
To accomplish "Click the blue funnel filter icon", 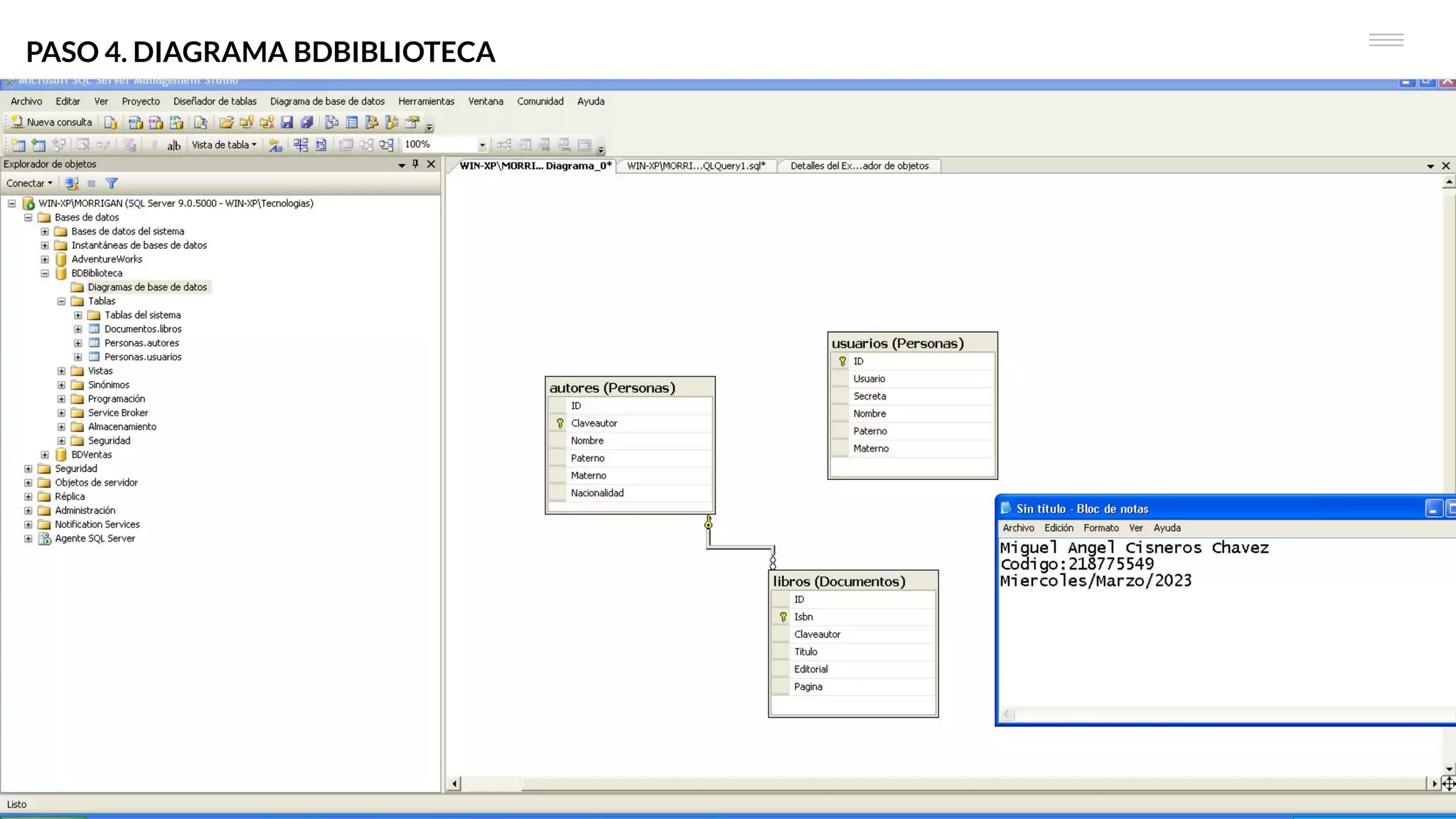I will tap(112, 183).
